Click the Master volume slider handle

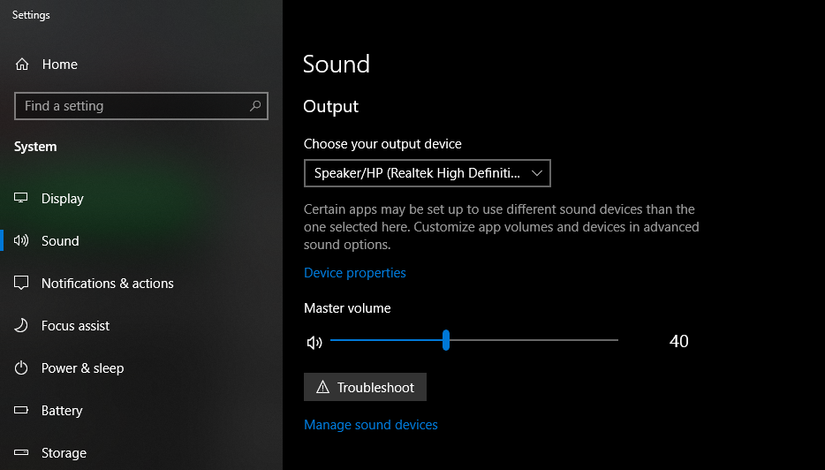[x=446, y=341]
